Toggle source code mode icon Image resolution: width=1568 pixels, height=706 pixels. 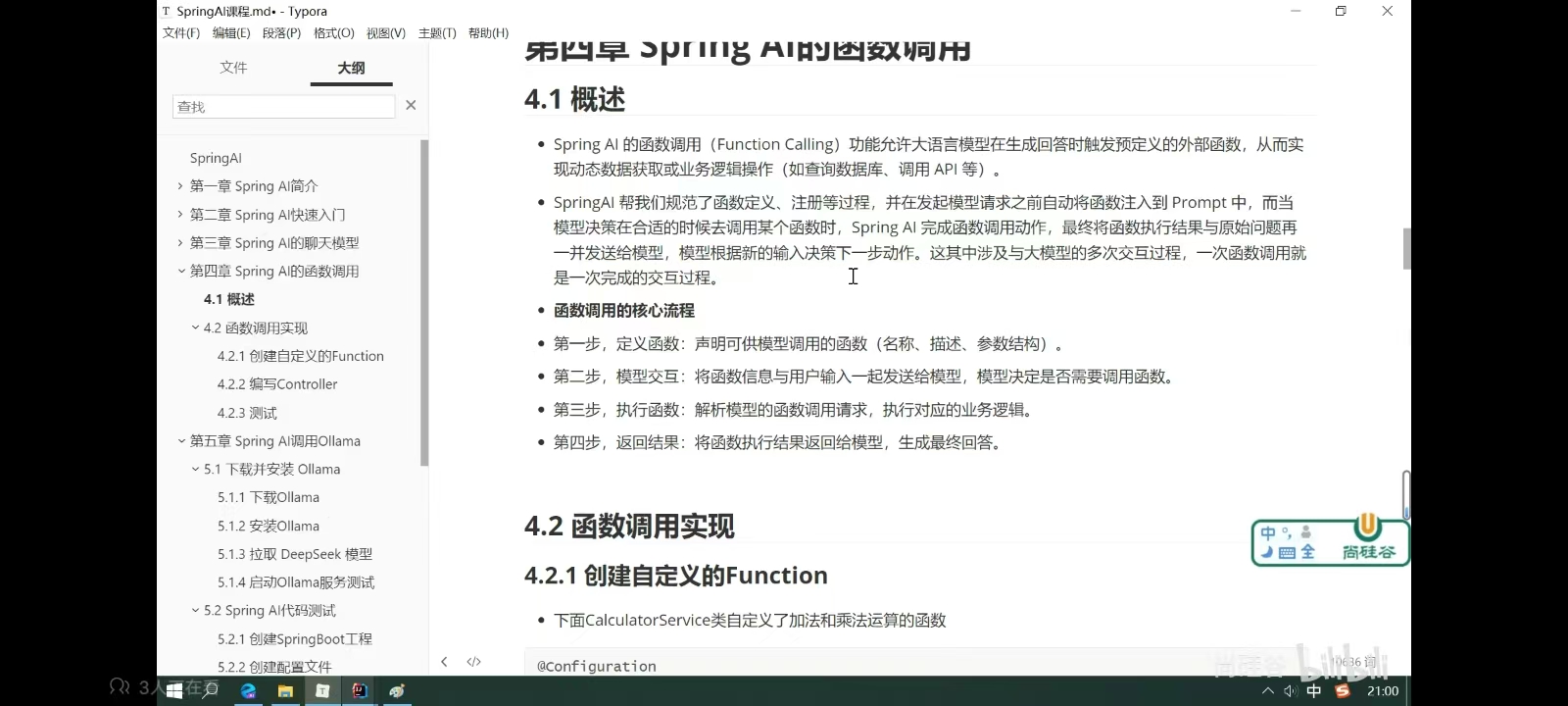coord(474,662)
